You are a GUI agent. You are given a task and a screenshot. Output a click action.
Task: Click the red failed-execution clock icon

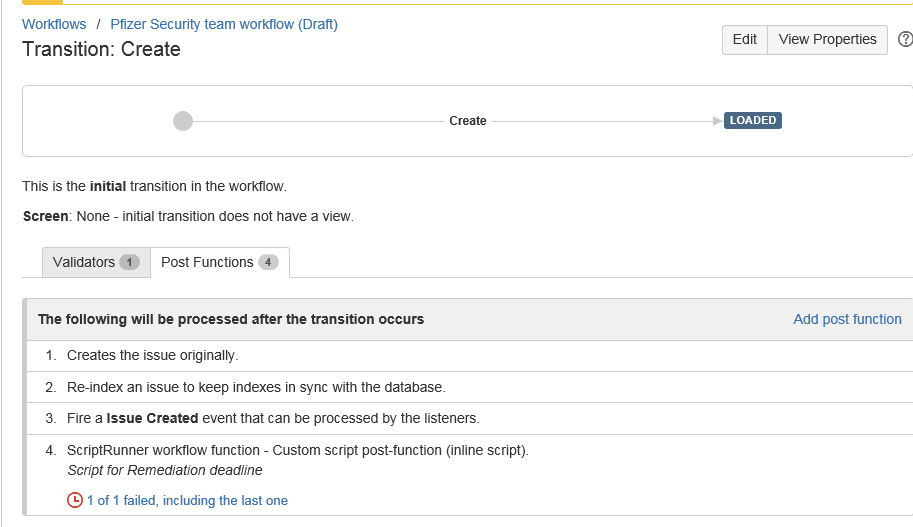point(75,500)
